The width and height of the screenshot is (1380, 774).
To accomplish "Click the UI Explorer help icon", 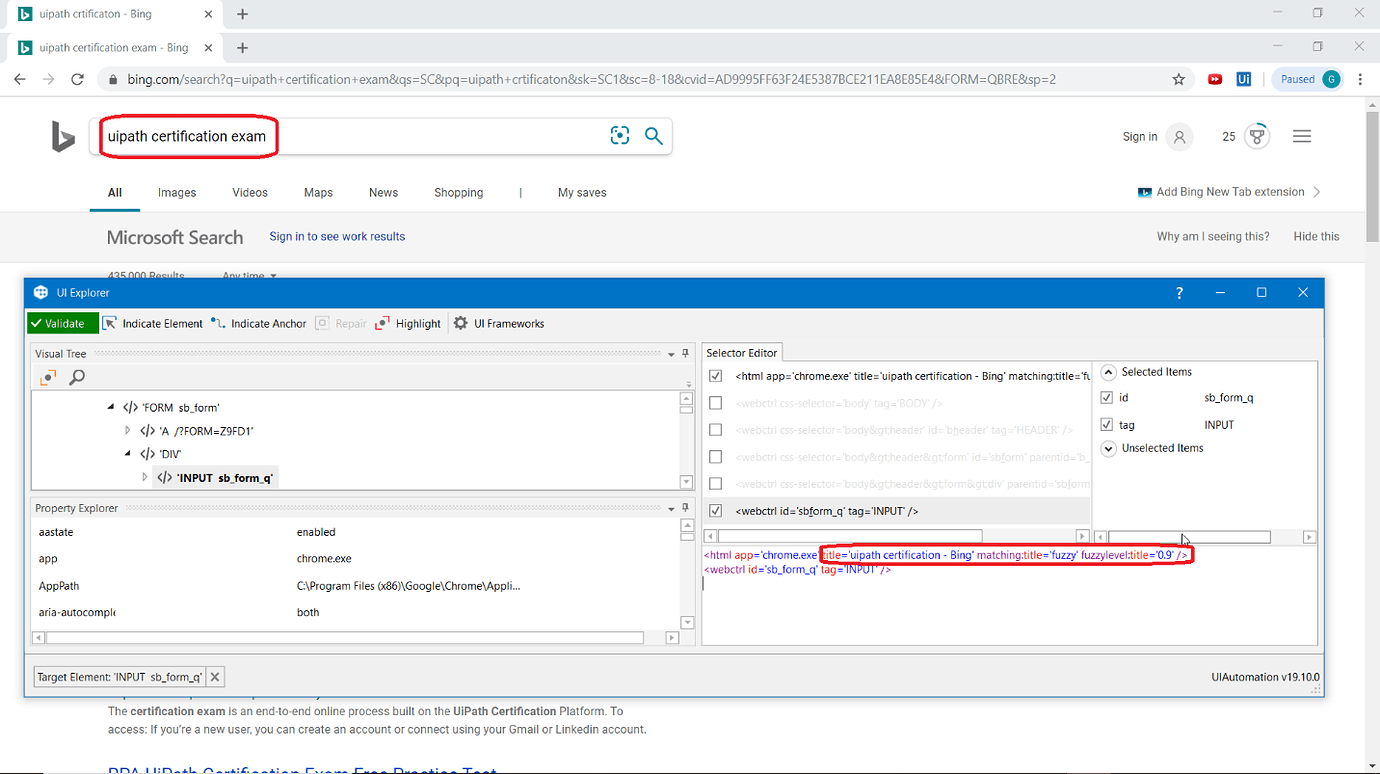I will tap(1179, 292).
